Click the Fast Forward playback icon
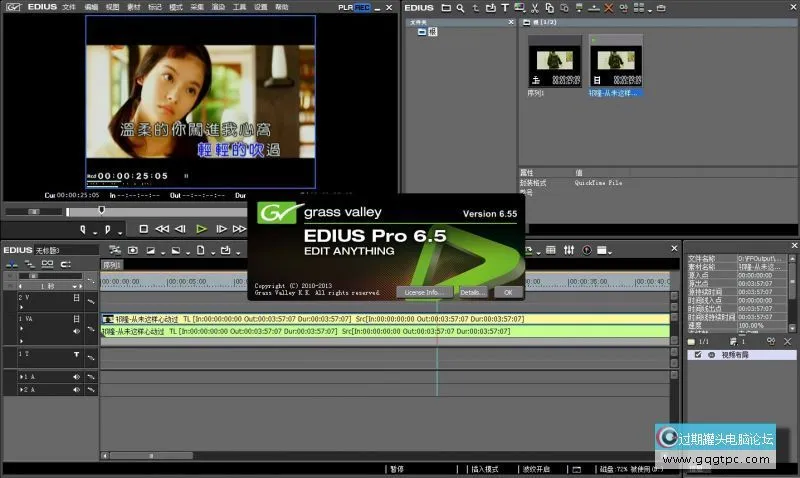 (239, 229)
